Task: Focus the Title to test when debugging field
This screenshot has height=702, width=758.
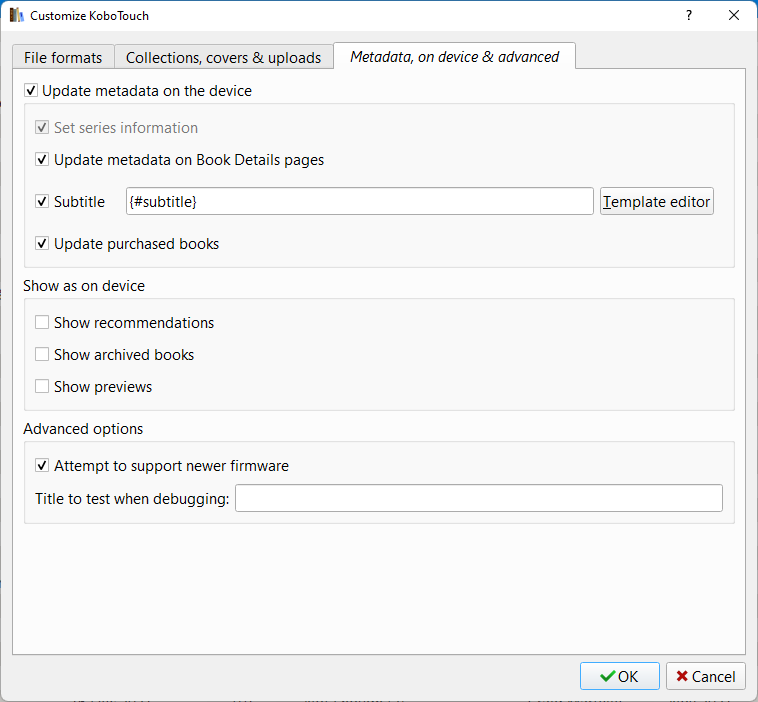Action: pos(478,498)
